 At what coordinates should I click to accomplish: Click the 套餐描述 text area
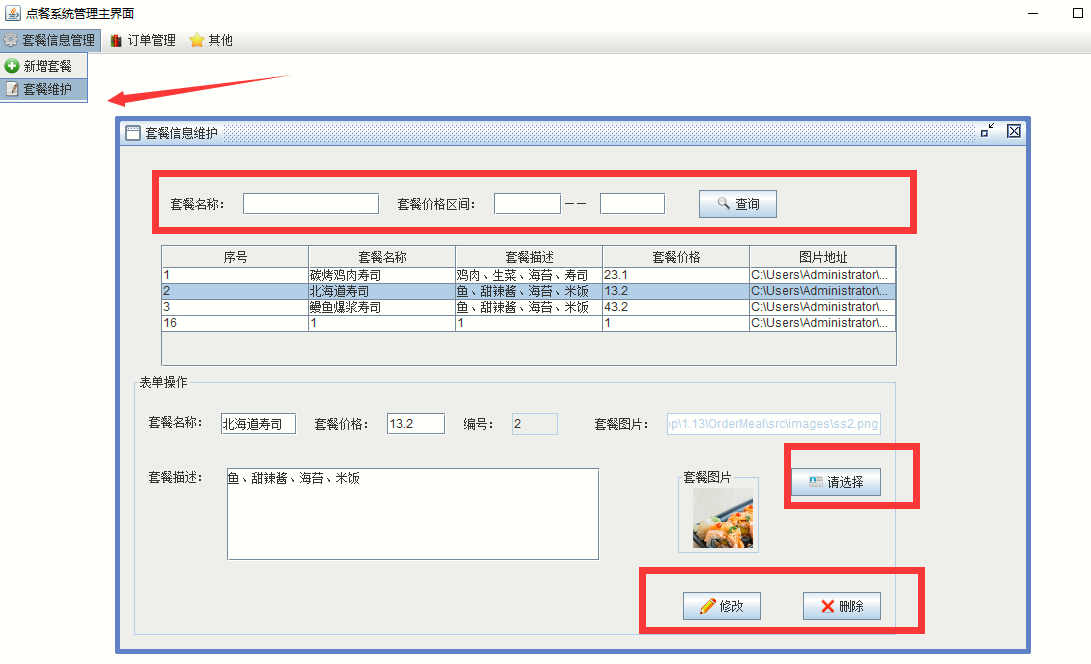[413, 514]
